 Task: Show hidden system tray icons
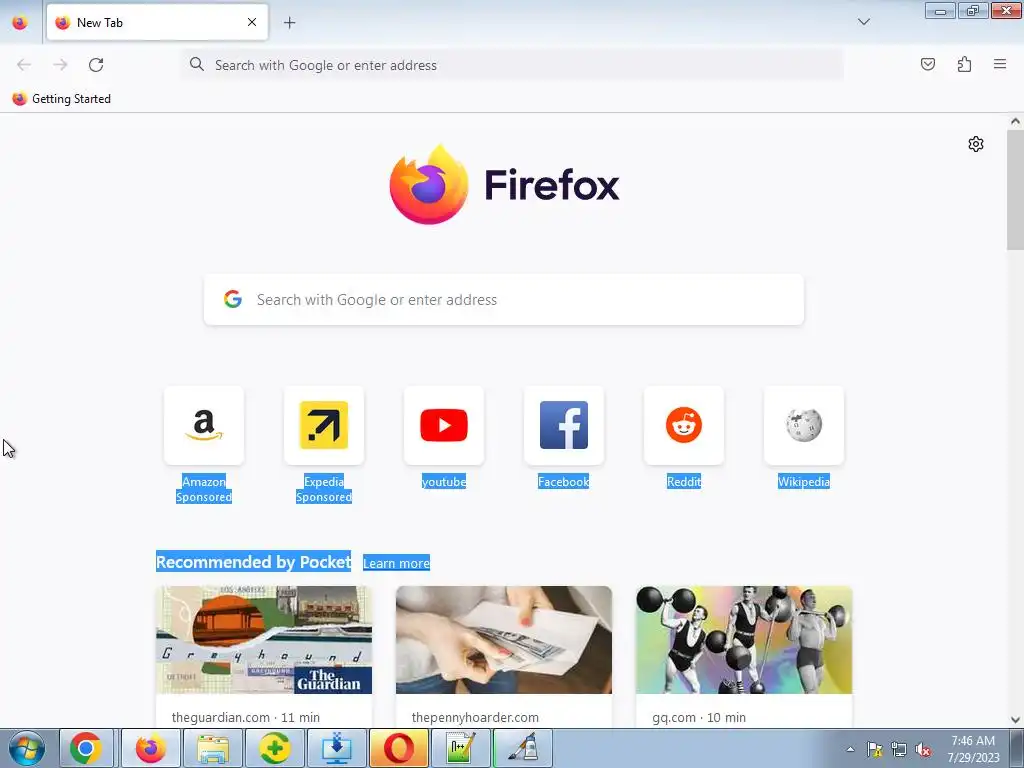(x=850, y=749)
